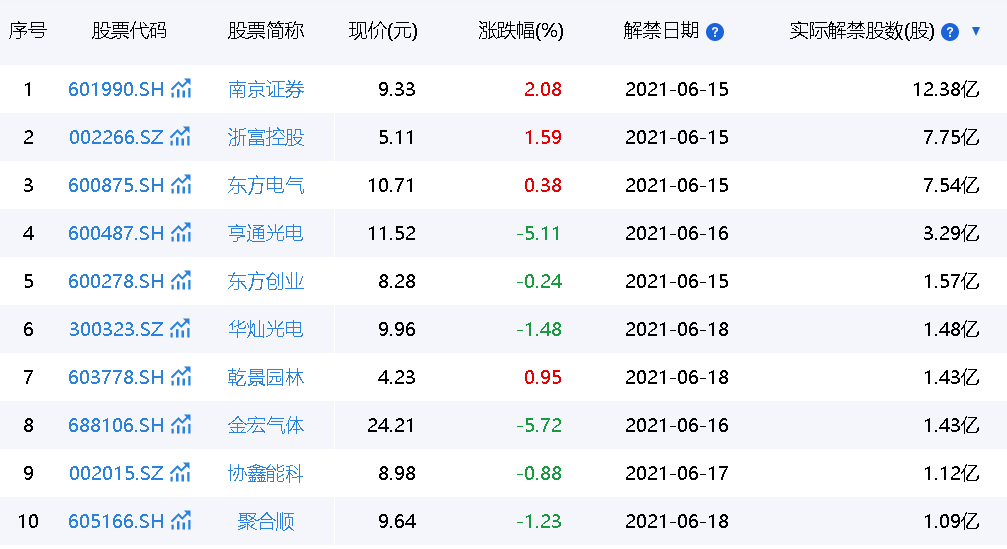The image size is (1007, 549).
Task: Open stock code 002015.SZ
Action: tap(116, 474)
